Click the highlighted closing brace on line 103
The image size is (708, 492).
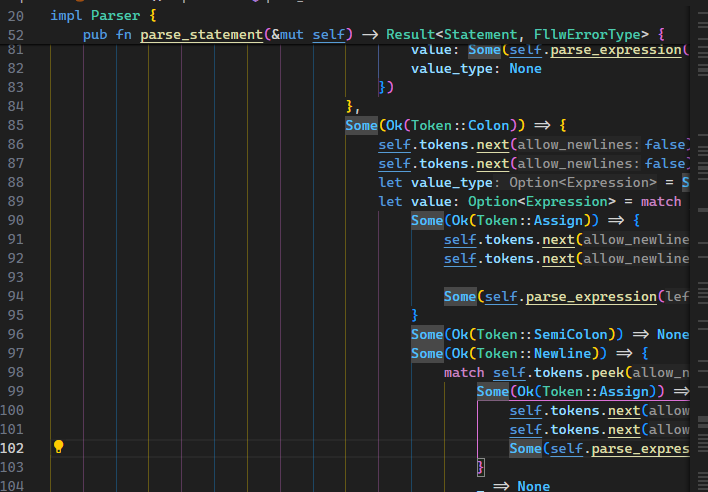481,467
